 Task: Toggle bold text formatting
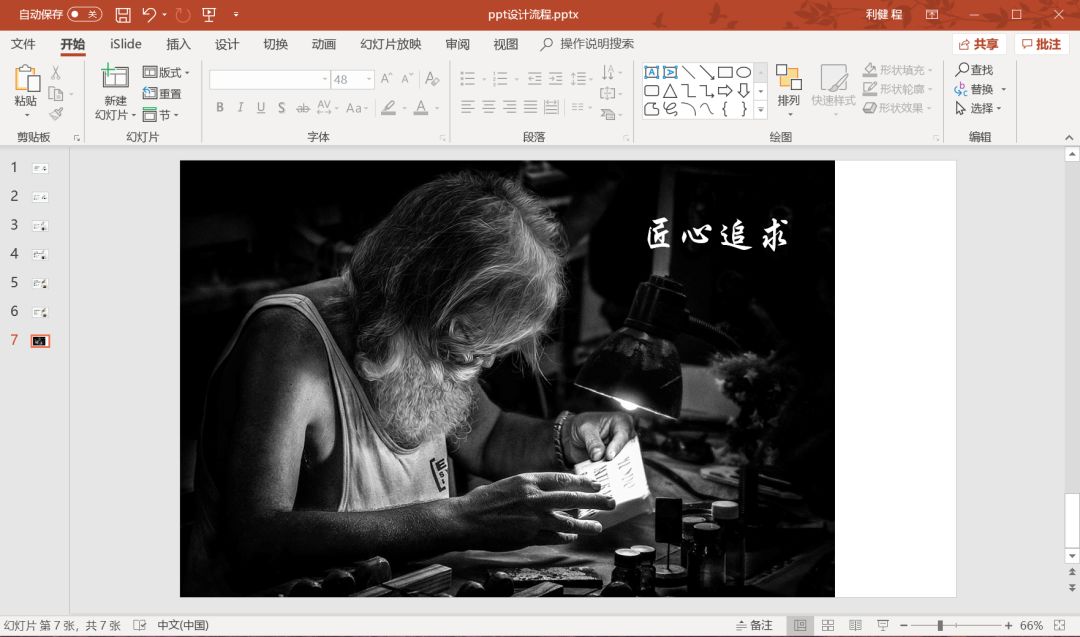point(218,107)
